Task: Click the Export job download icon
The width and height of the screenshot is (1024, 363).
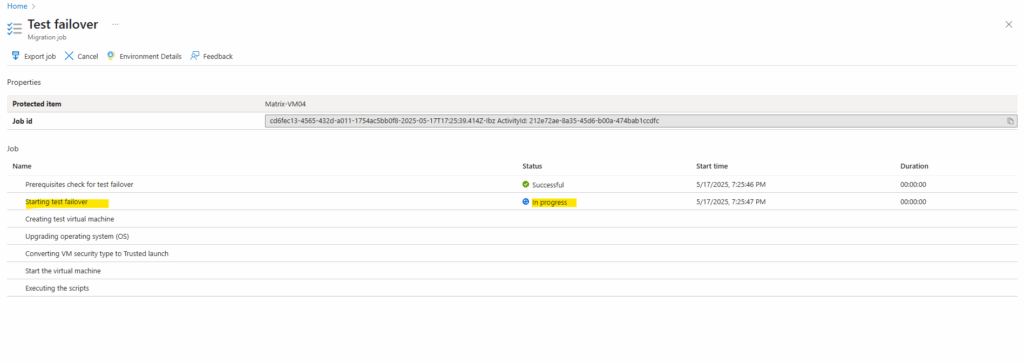Action: 15,56
